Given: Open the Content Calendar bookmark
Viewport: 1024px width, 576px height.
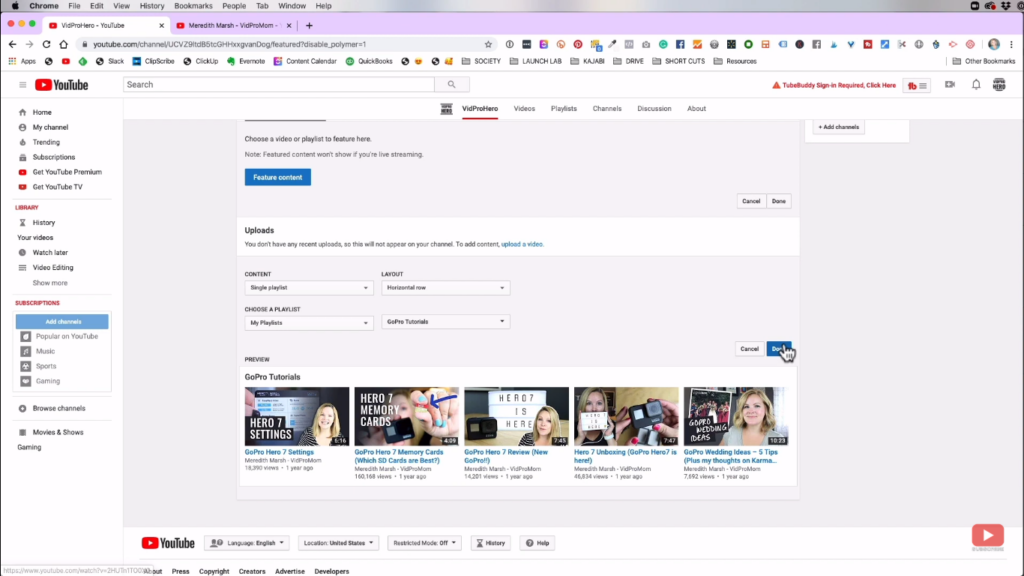Looking at the screenshot, I should [305, 61].
